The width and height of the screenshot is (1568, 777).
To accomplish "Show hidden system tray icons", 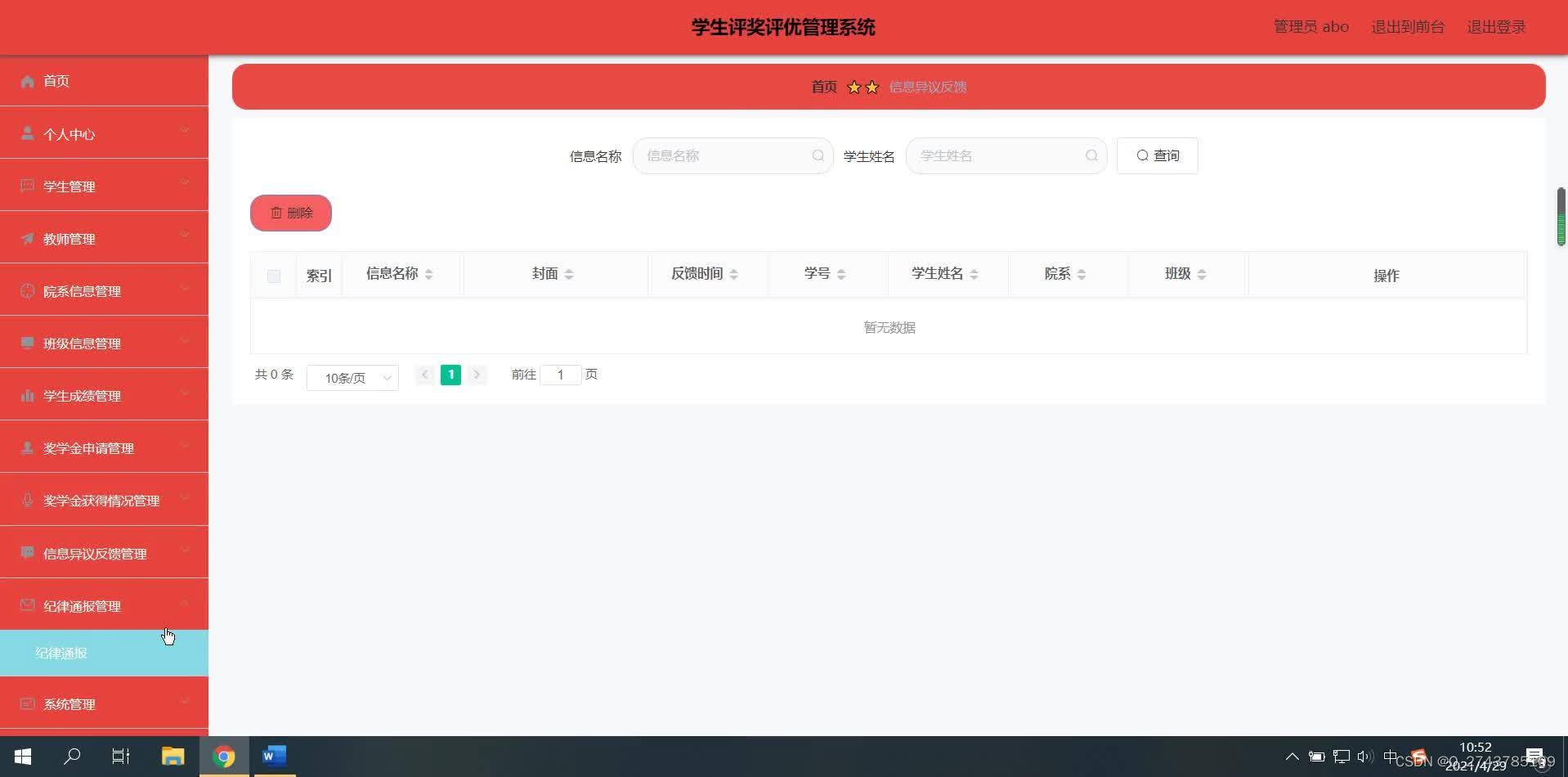I will click(x=1292, y=757).
